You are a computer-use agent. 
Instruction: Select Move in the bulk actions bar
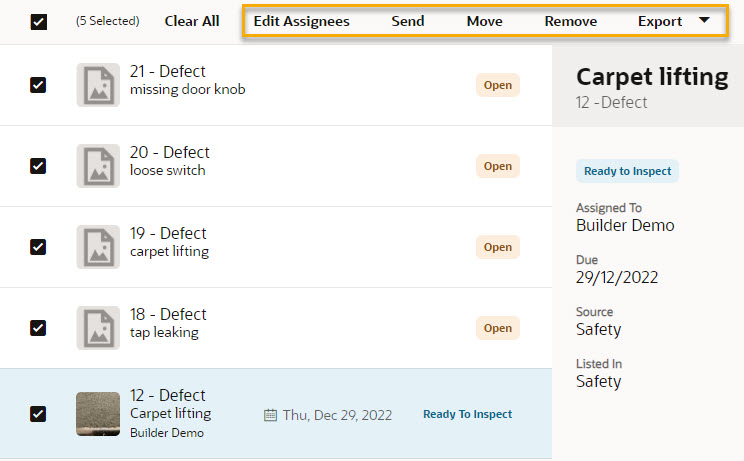click(x=484, y=21)
